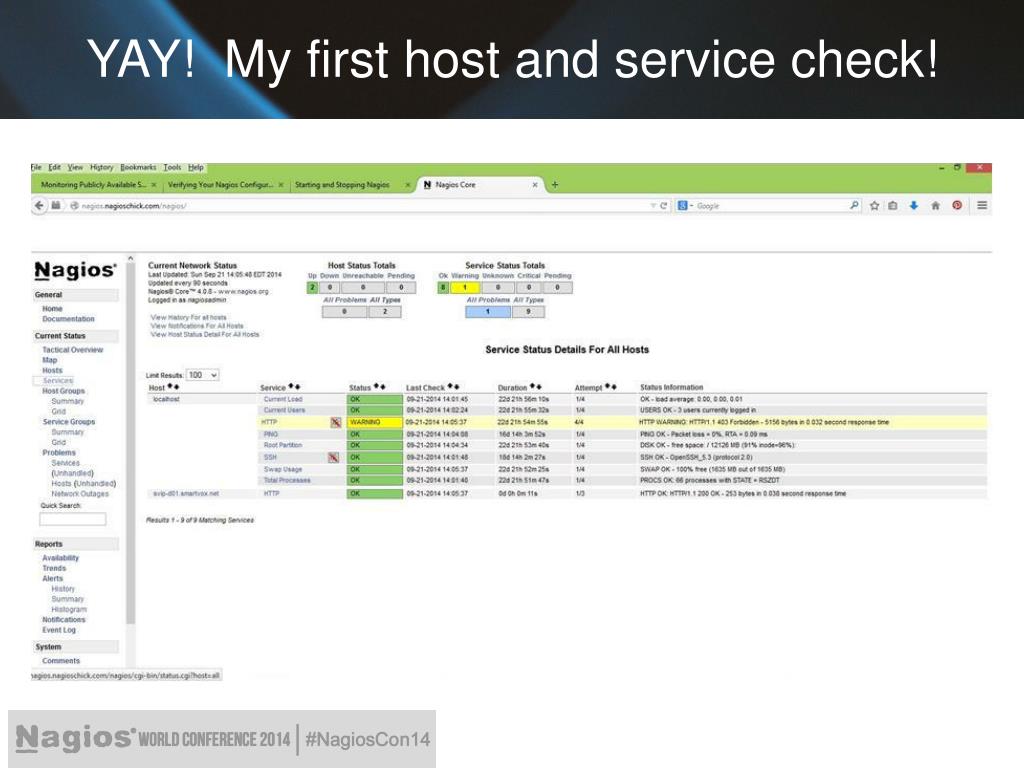This screenshot has height=768, width=1024.
Task: Open the svip-d01.smartvox.net host link
Action: [x=186, y=494]
